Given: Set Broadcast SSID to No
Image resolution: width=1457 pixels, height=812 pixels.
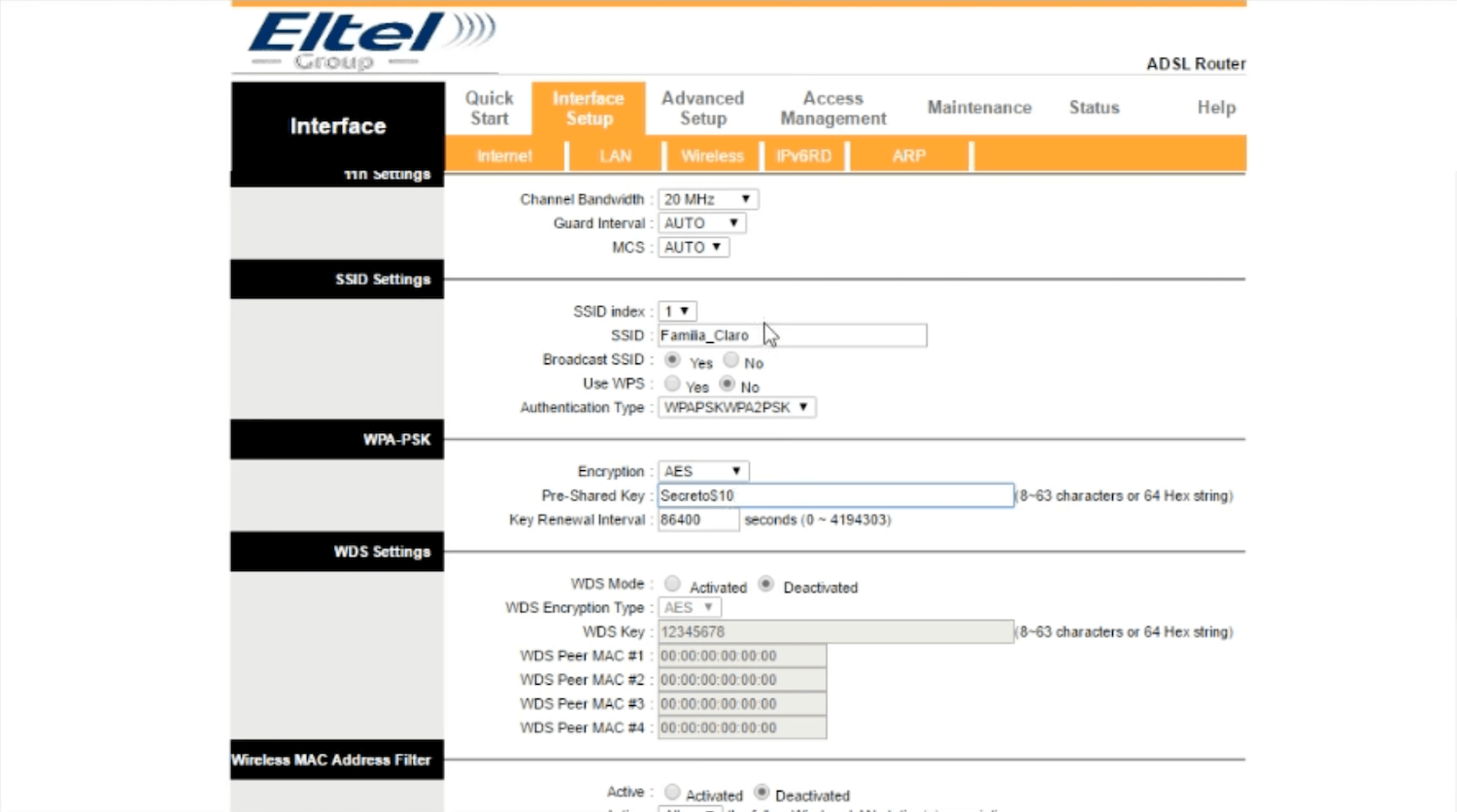Looking at the screenshot, I should [x=731, y=360].
